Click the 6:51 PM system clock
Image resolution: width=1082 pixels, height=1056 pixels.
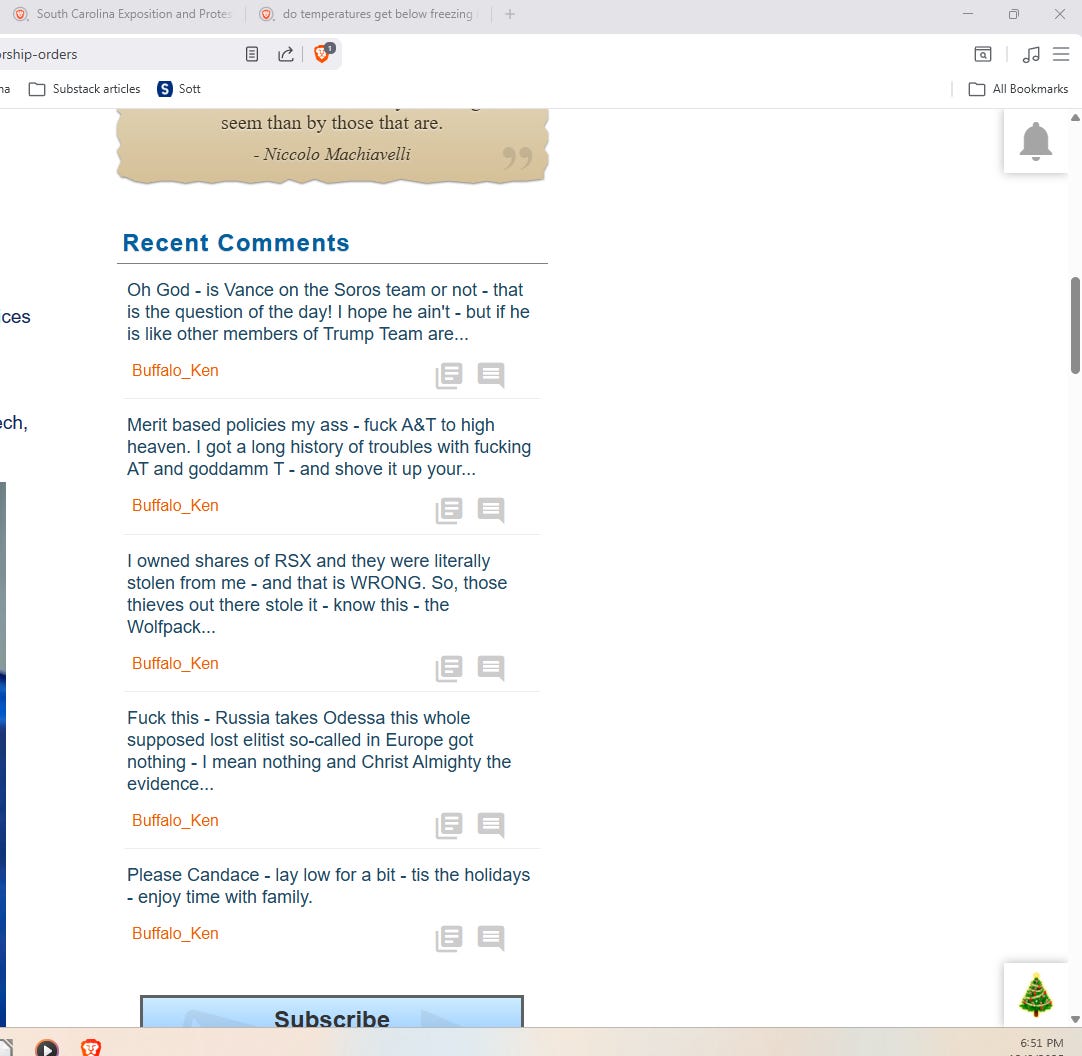click(1041, 1043)
